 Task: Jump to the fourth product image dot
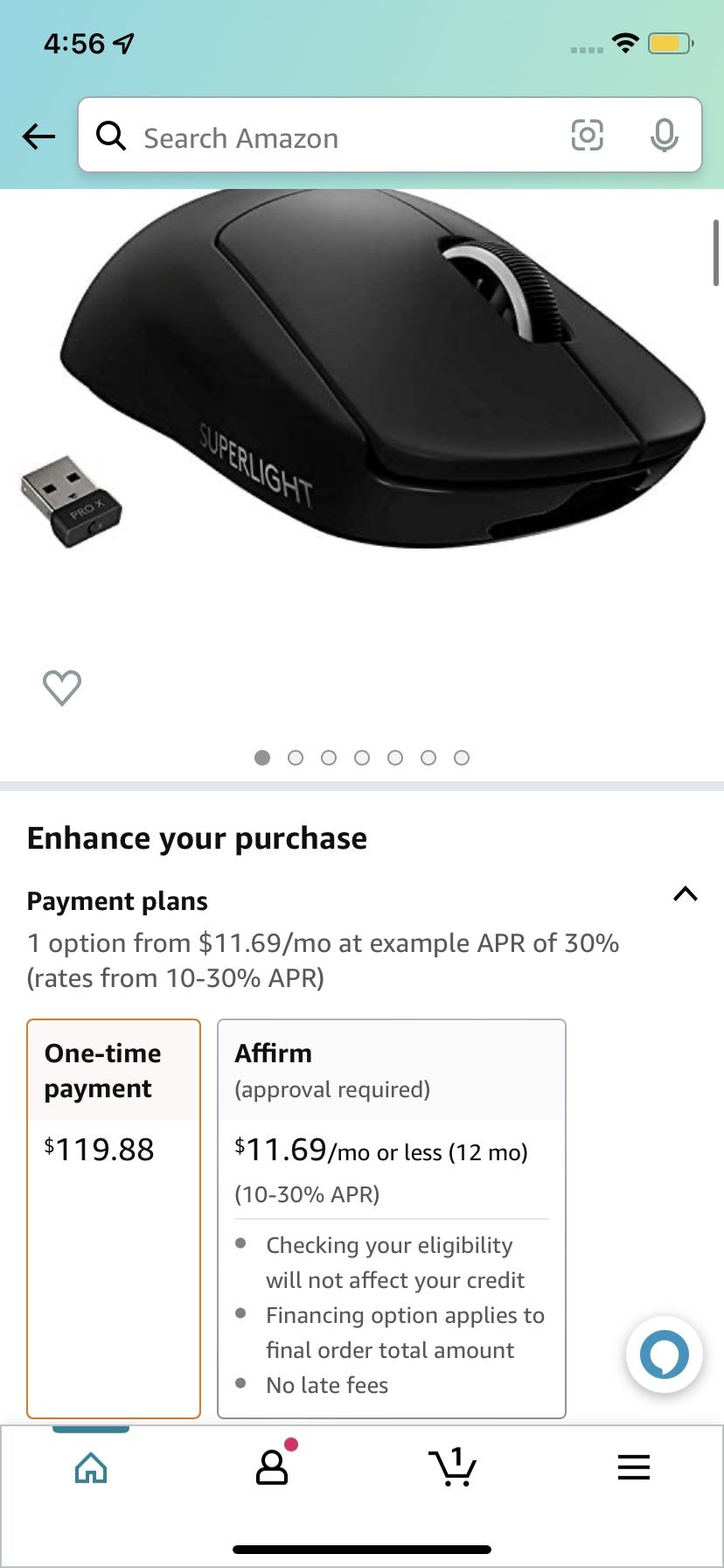click(362, 758)
